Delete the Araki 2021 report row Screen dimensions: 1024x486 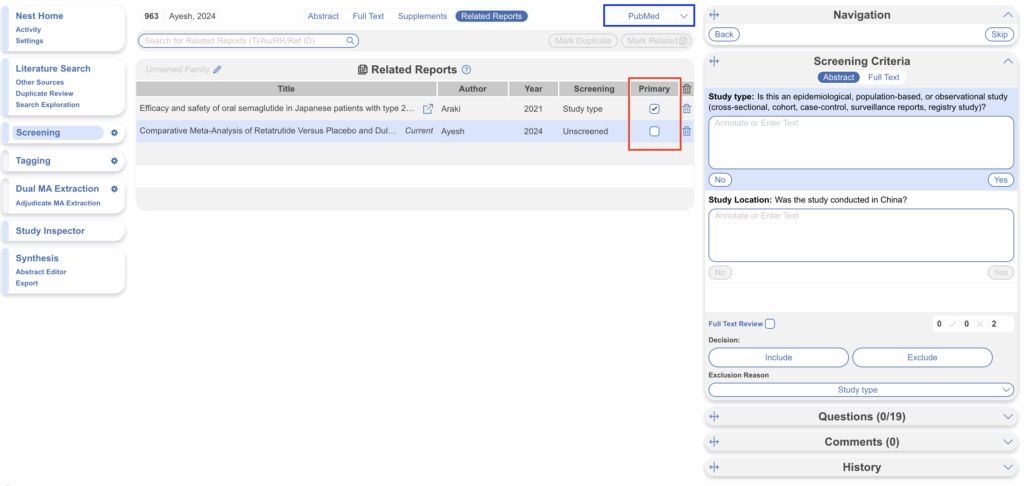tap(686, 109)
